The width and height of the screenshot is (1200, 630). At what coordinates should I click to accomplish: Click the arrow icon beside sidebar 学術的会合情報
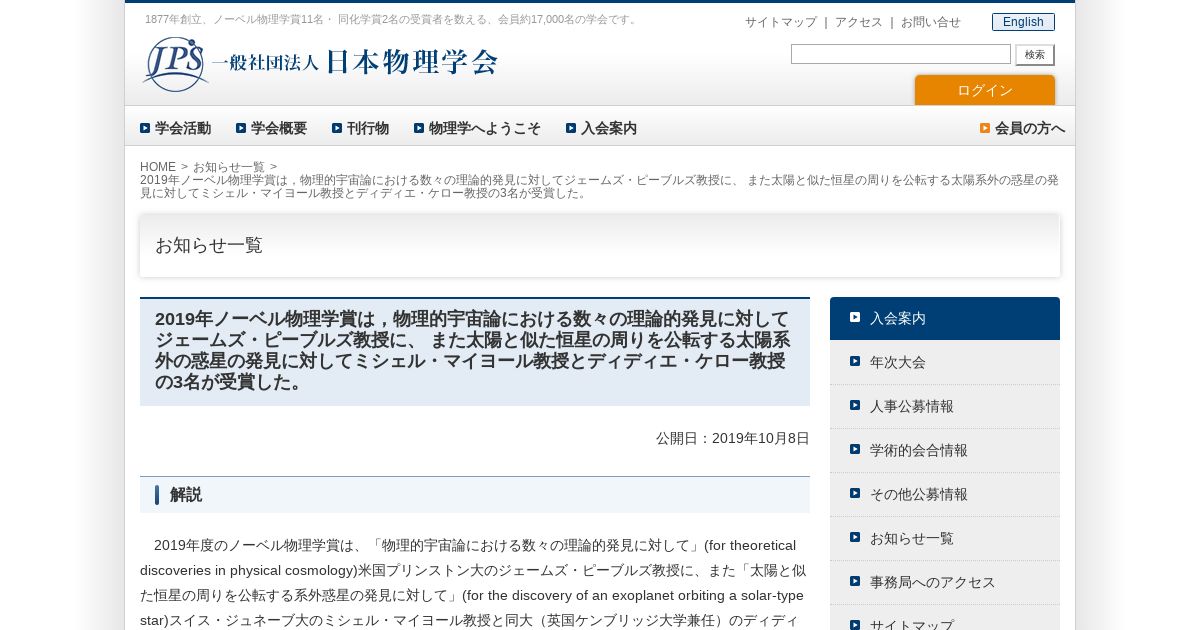click(x=855, y=449)
